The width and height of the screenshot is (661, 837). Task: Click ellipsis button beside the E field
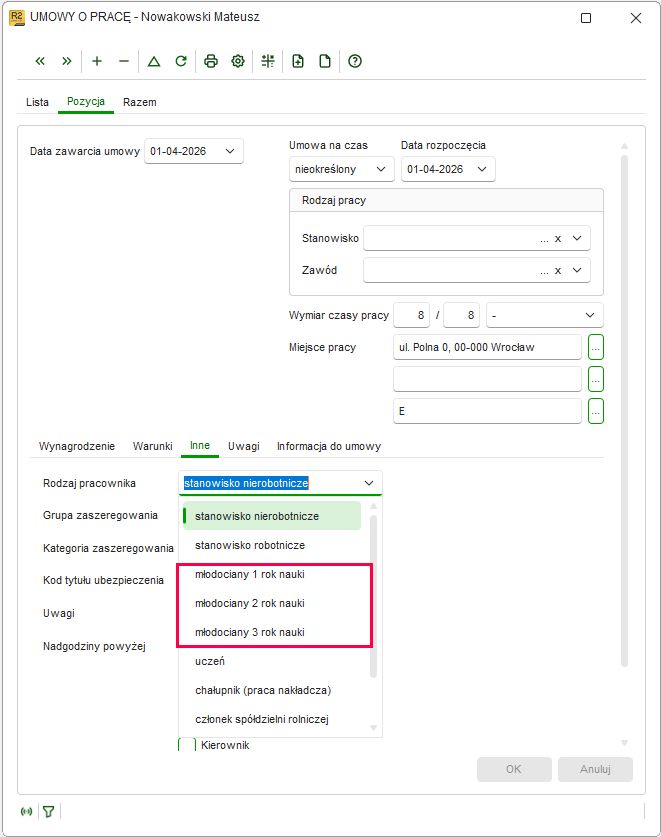pos(596,412)
